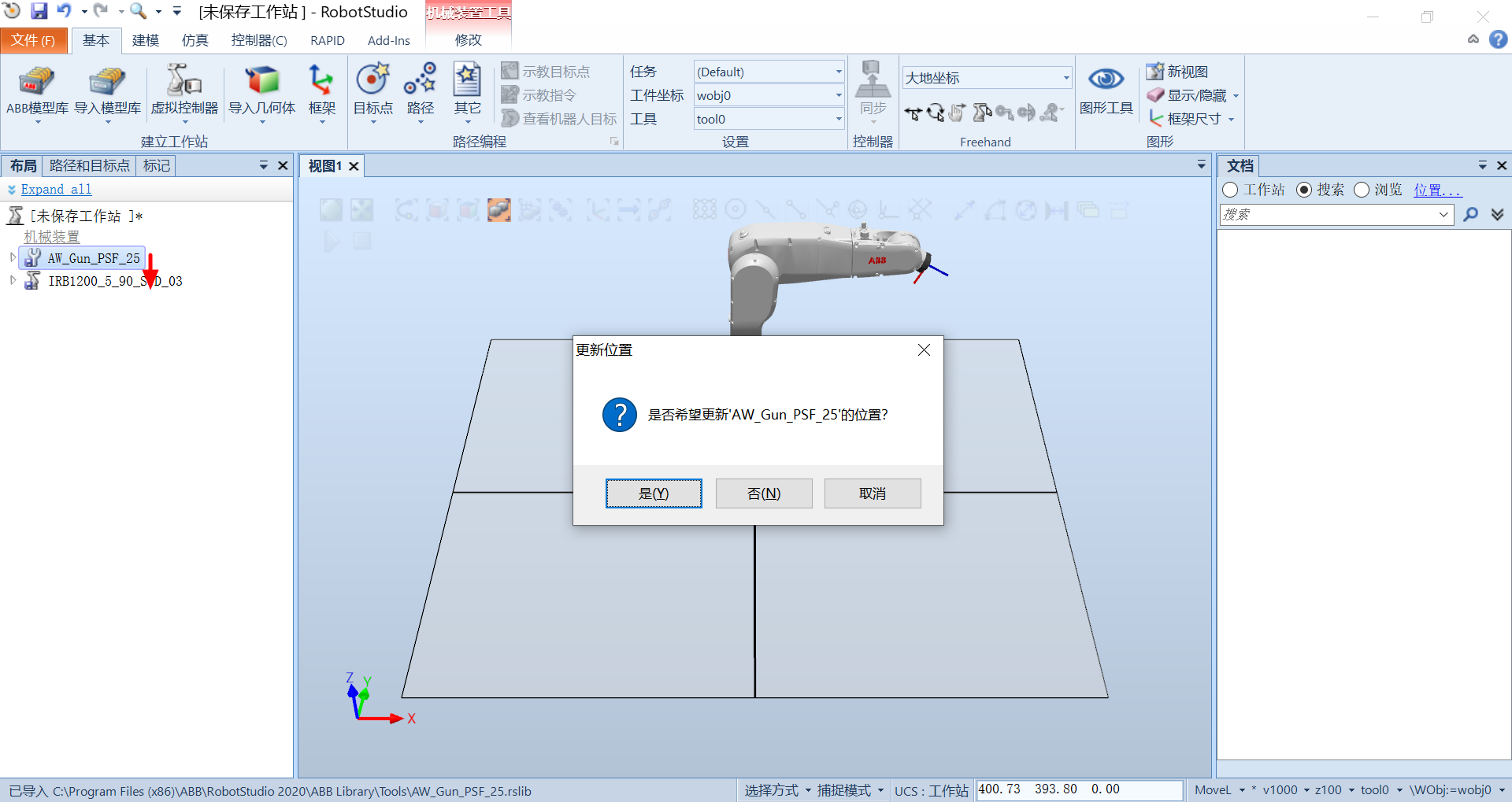Select the Freehand rotate tool

935,113
